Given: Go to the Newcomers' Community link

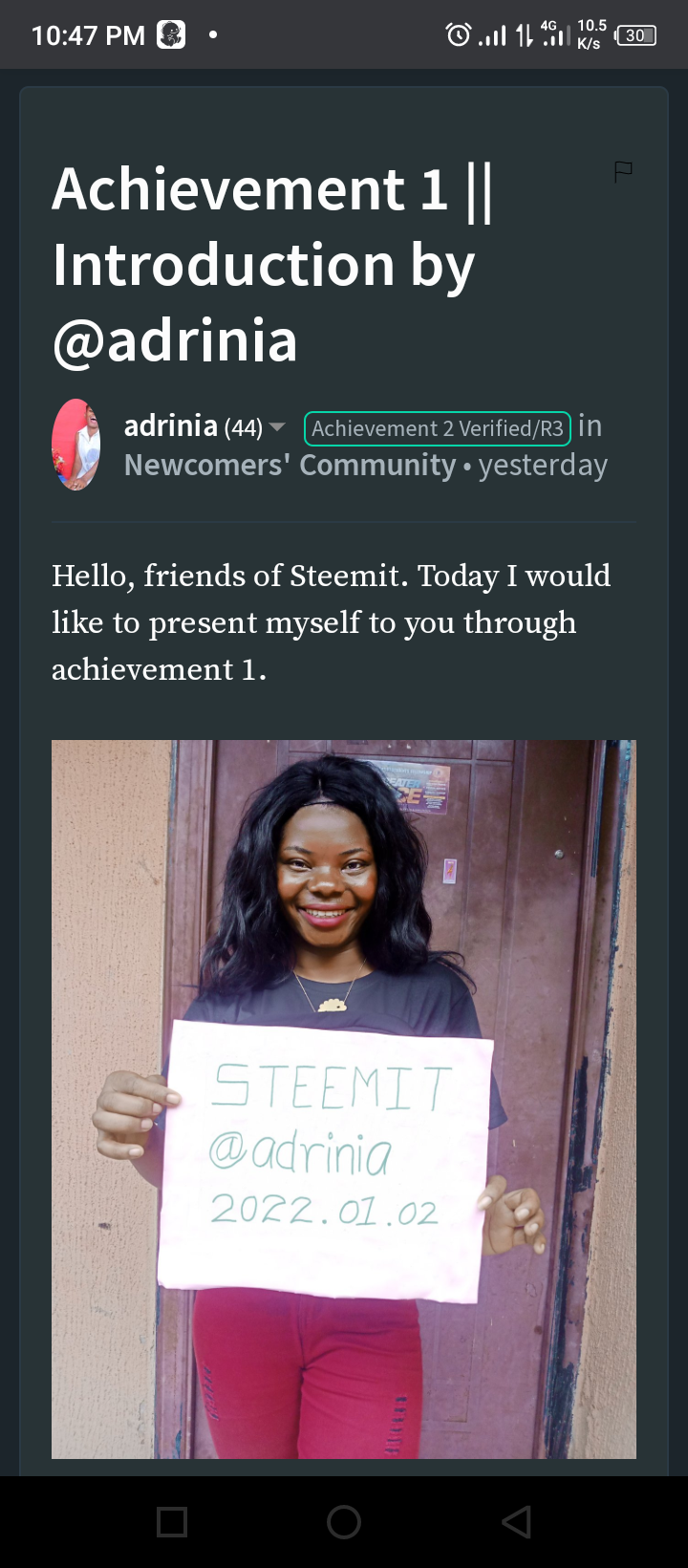Looking at the screenshot, I should [x=290, y=466].
